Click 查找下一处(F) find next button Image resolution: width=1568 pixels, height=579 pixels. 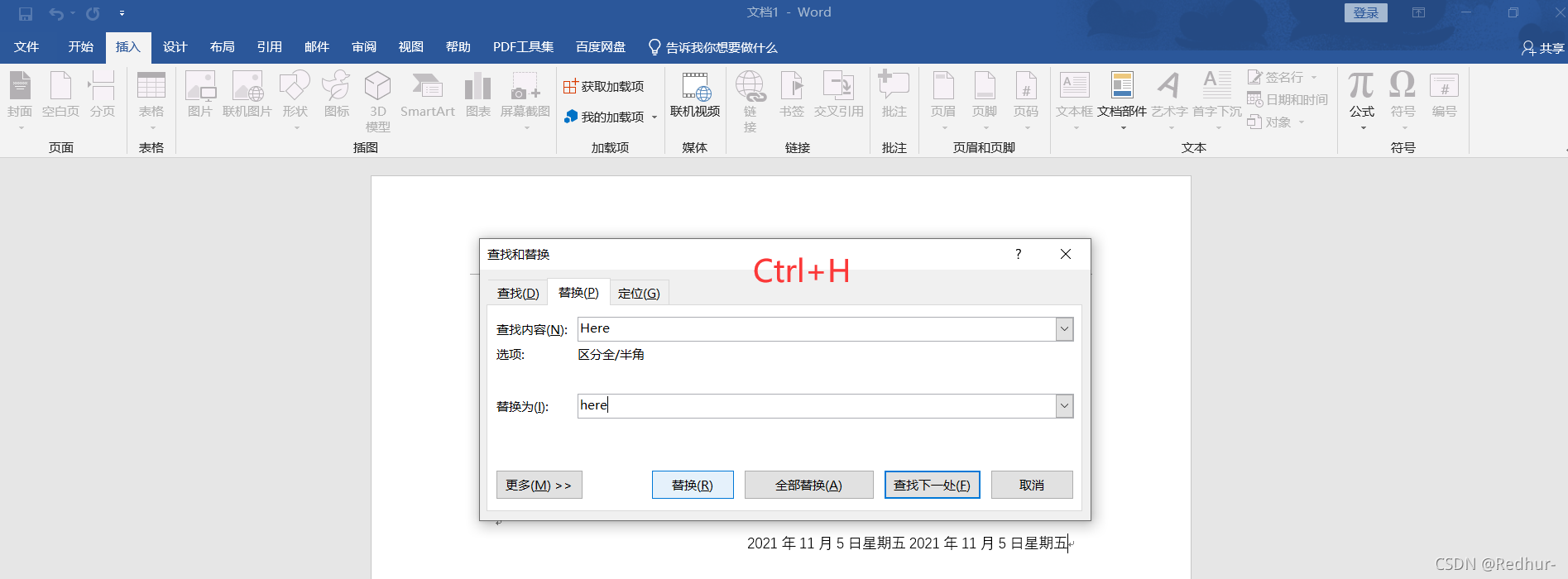[x=933, y=485]
